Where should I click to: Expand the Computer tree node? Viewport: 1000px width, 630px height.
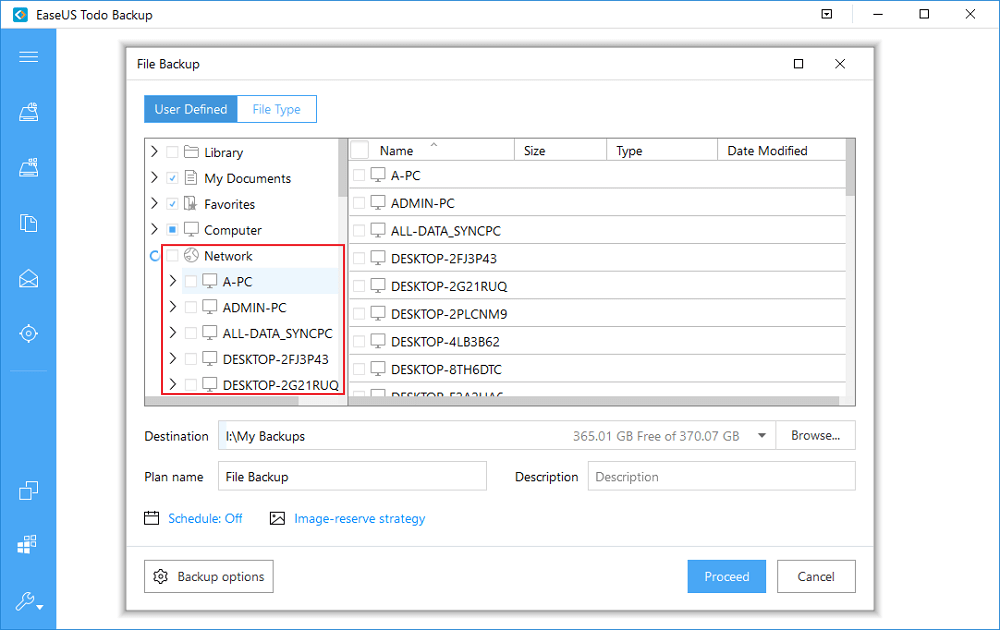(154, 230)
